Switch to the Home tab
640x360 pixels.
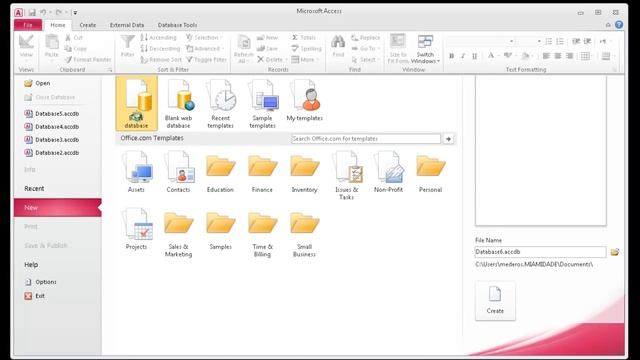(x=58, y=25)
